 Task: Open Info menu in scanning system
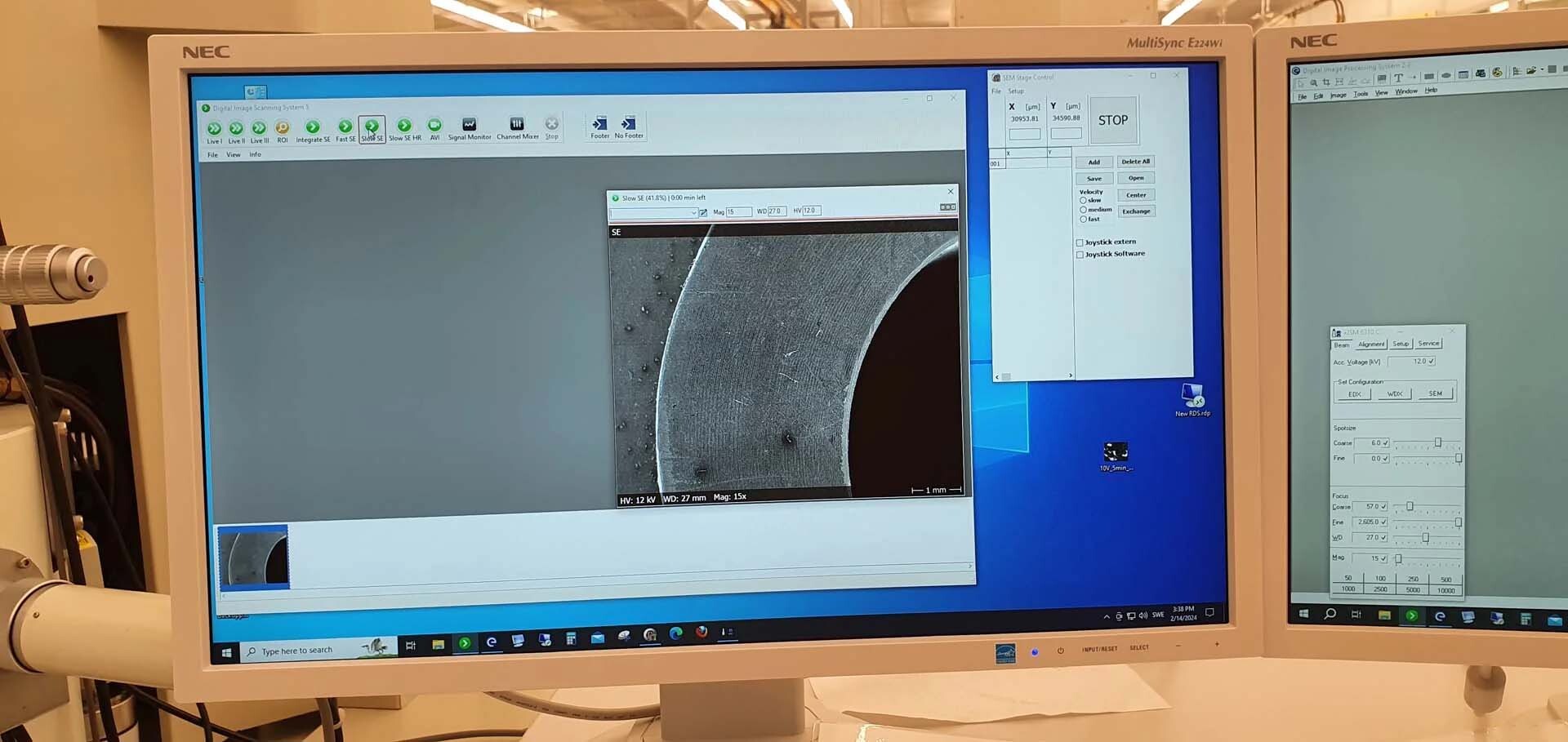click(x=256, y=154)
